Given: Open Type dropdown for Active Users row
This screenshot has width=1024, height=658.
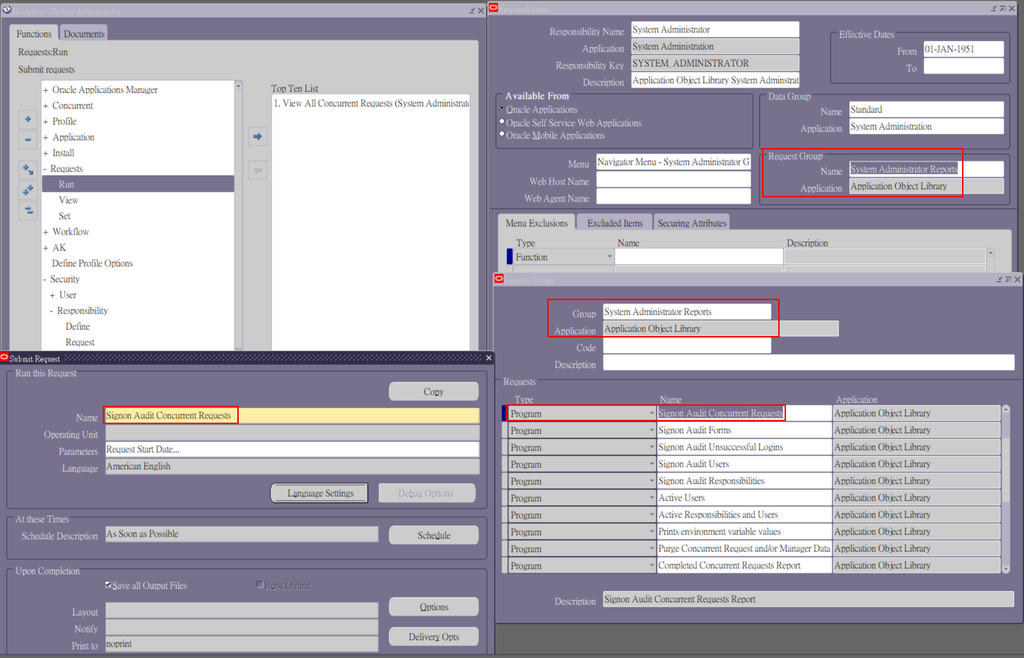Looking at the screenshot, I should (x=651, y=498).
